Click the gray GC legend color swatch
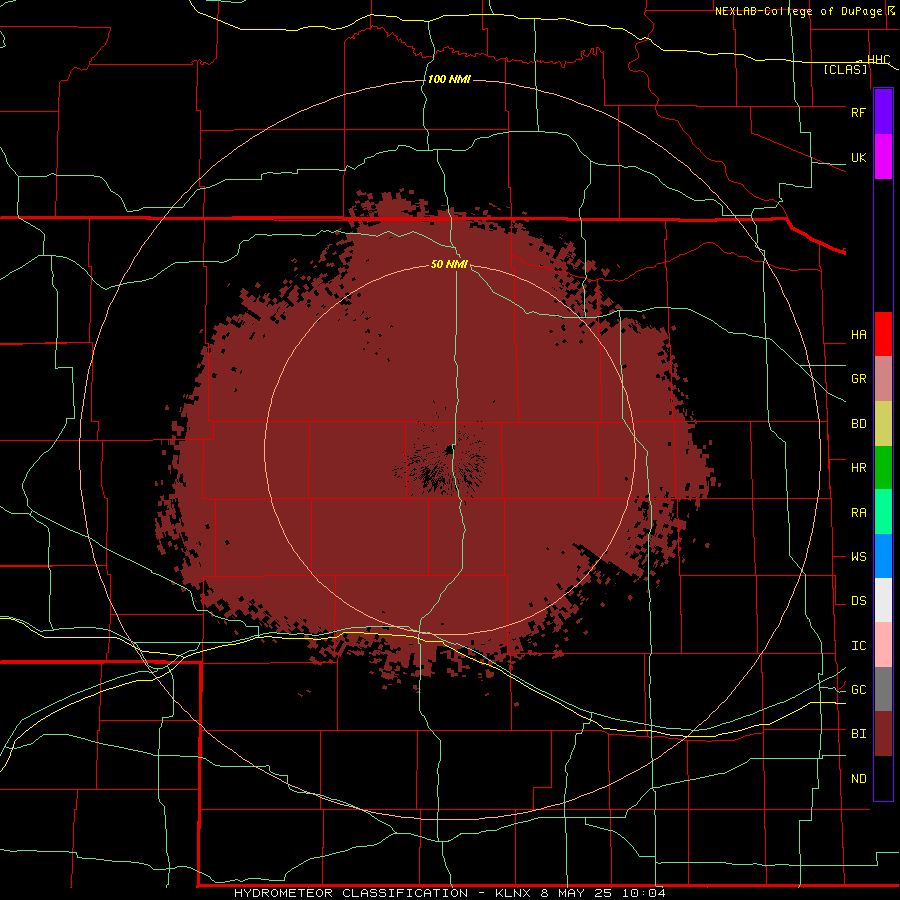 pos(883,689)
